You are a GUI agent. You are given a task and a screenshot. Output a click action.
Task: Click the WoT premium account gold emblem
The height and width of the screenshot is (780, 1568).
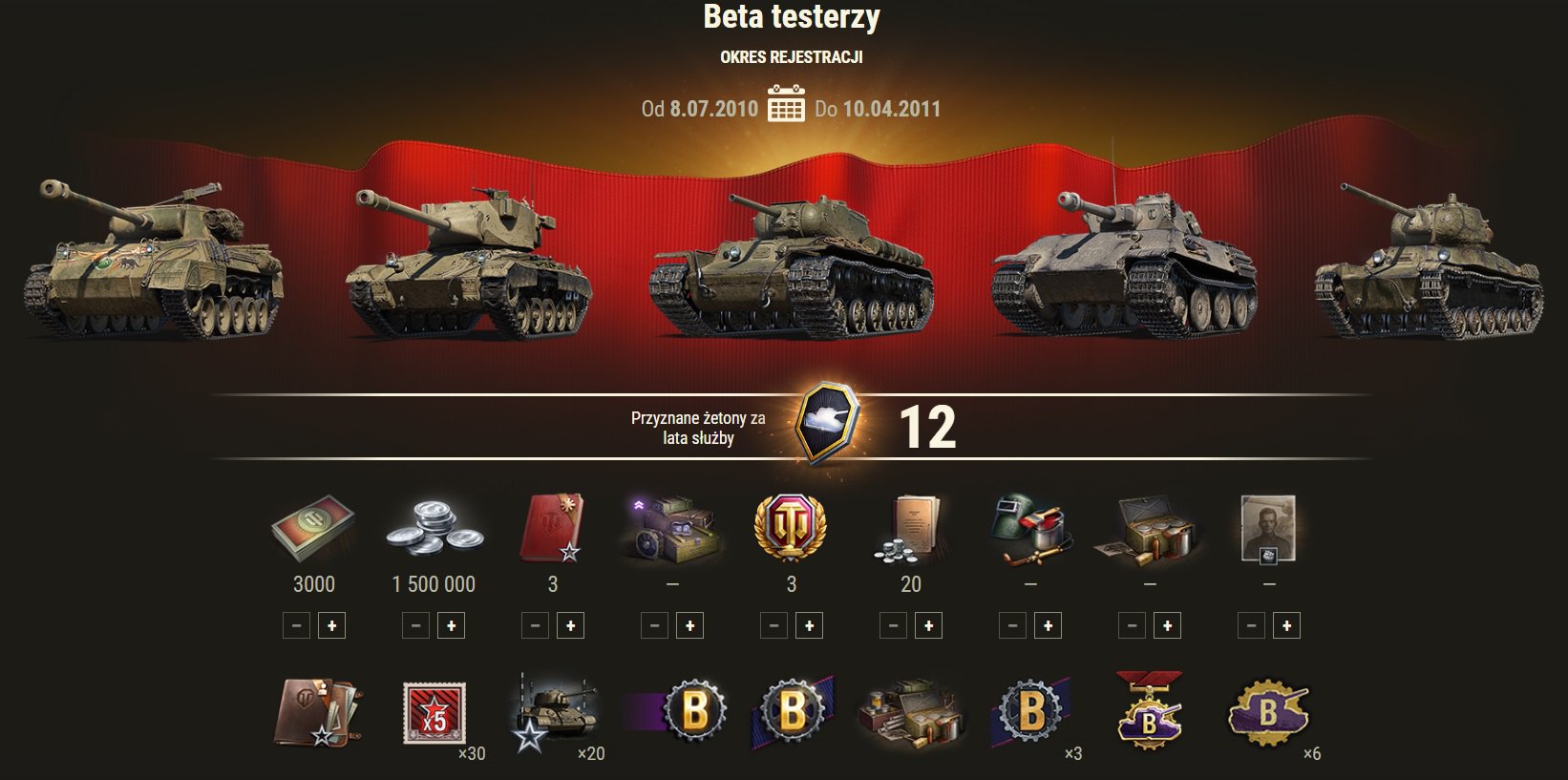[x=791, y=528]
